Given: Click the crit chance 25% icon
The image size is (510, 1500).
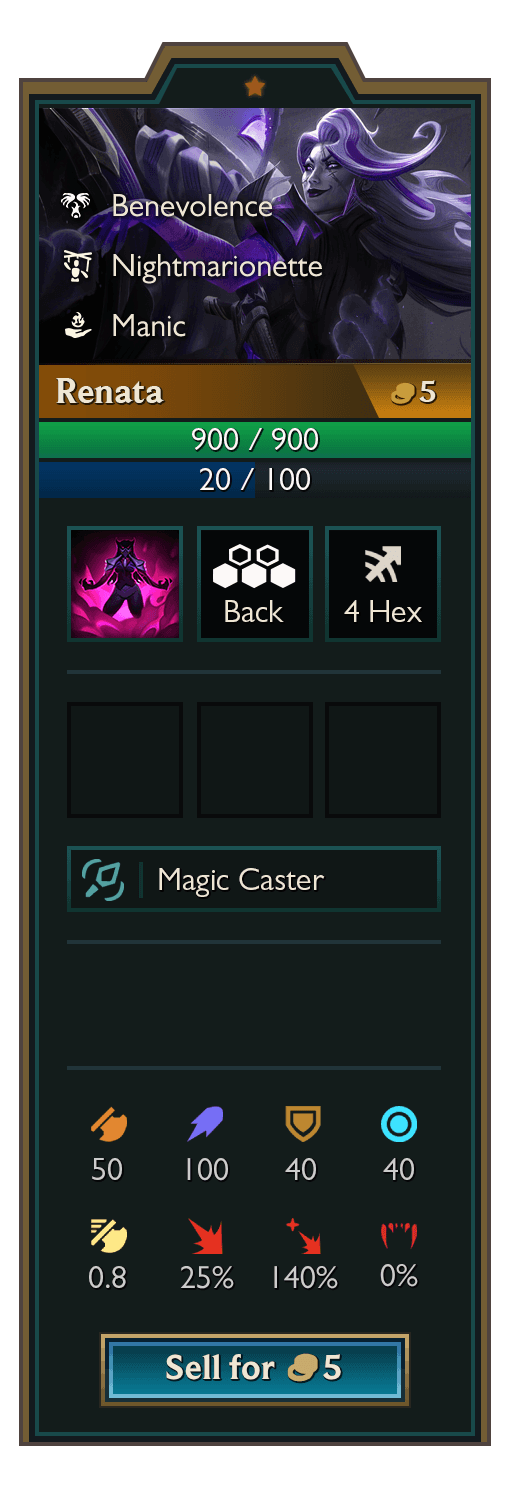Looking at the screenshot, I should [206, 1236].
